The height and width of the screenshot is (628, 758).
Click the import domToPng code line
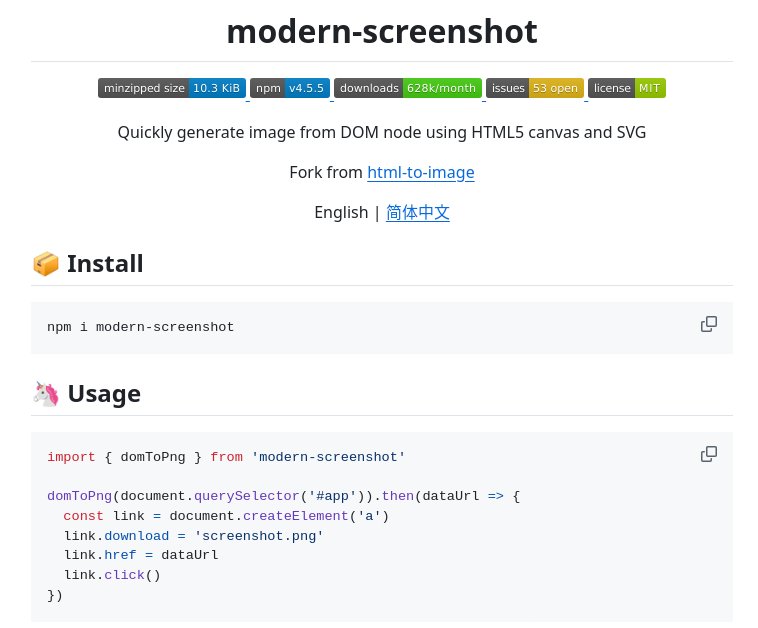[x=226, y=457]
